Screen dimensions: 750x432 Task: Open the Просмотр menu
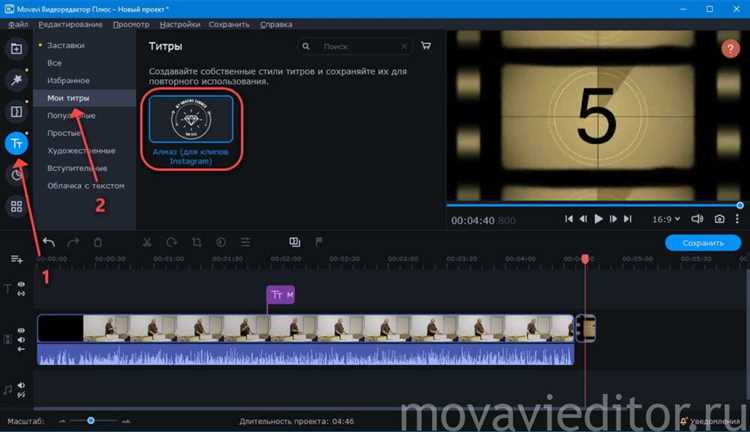131,24
